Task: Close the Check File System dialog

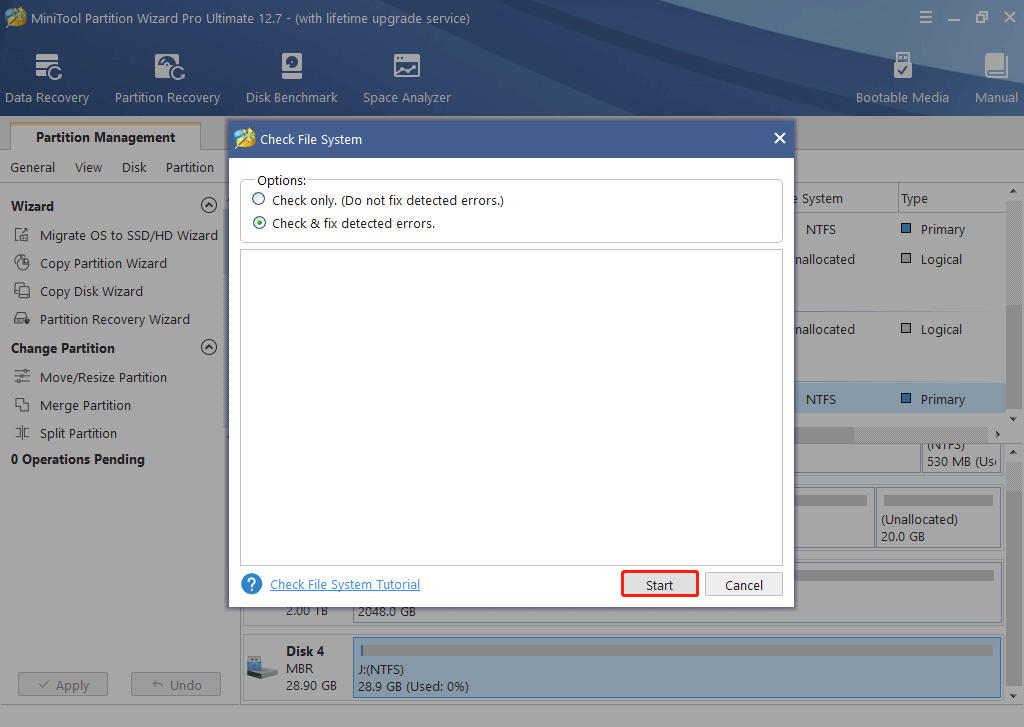Action: pos(779,138)
